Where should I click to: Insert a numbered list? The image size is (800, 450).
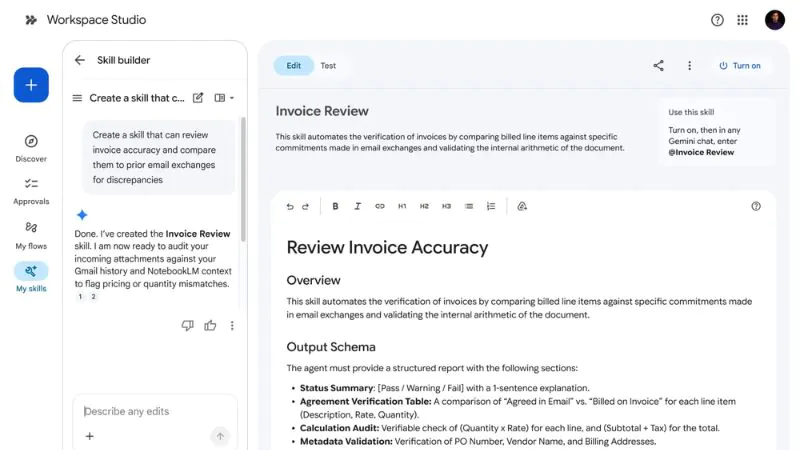click(x=491, y=206)
